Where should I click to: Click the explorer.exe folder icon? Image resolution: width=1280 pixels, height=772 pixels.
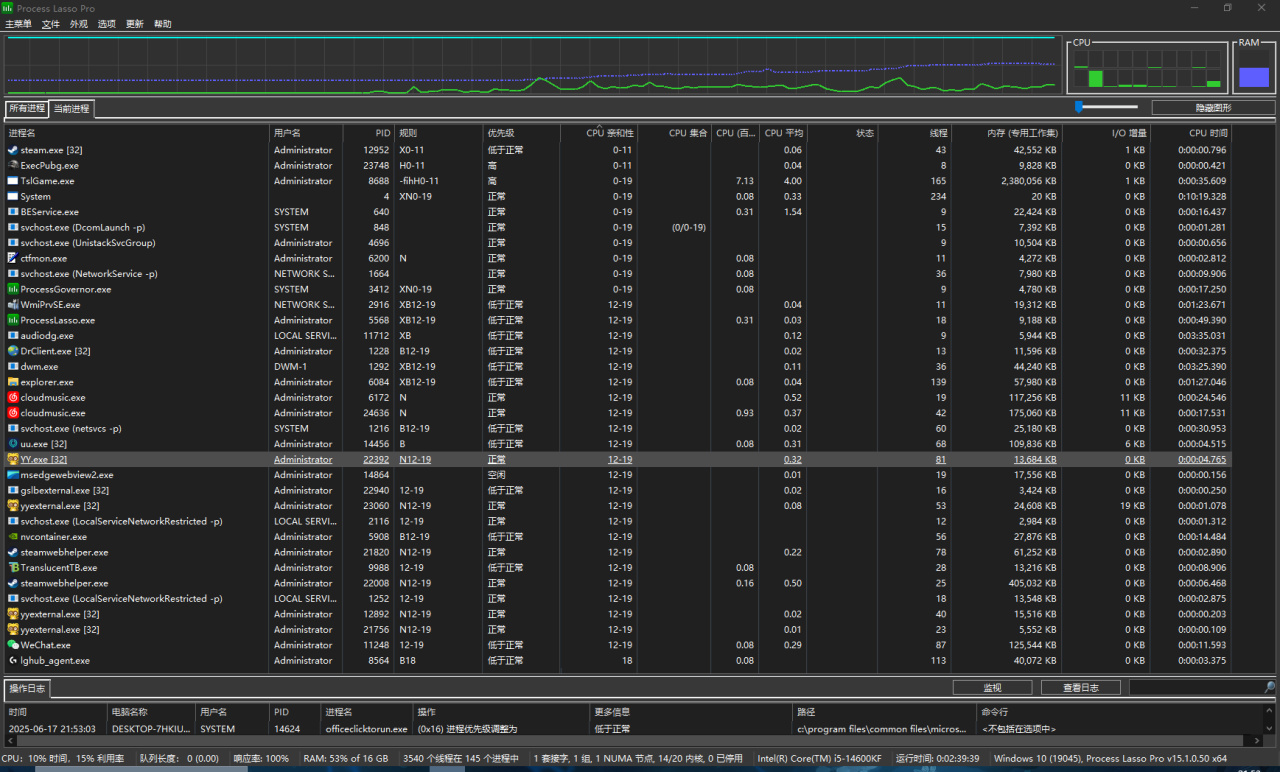point(13,382)
